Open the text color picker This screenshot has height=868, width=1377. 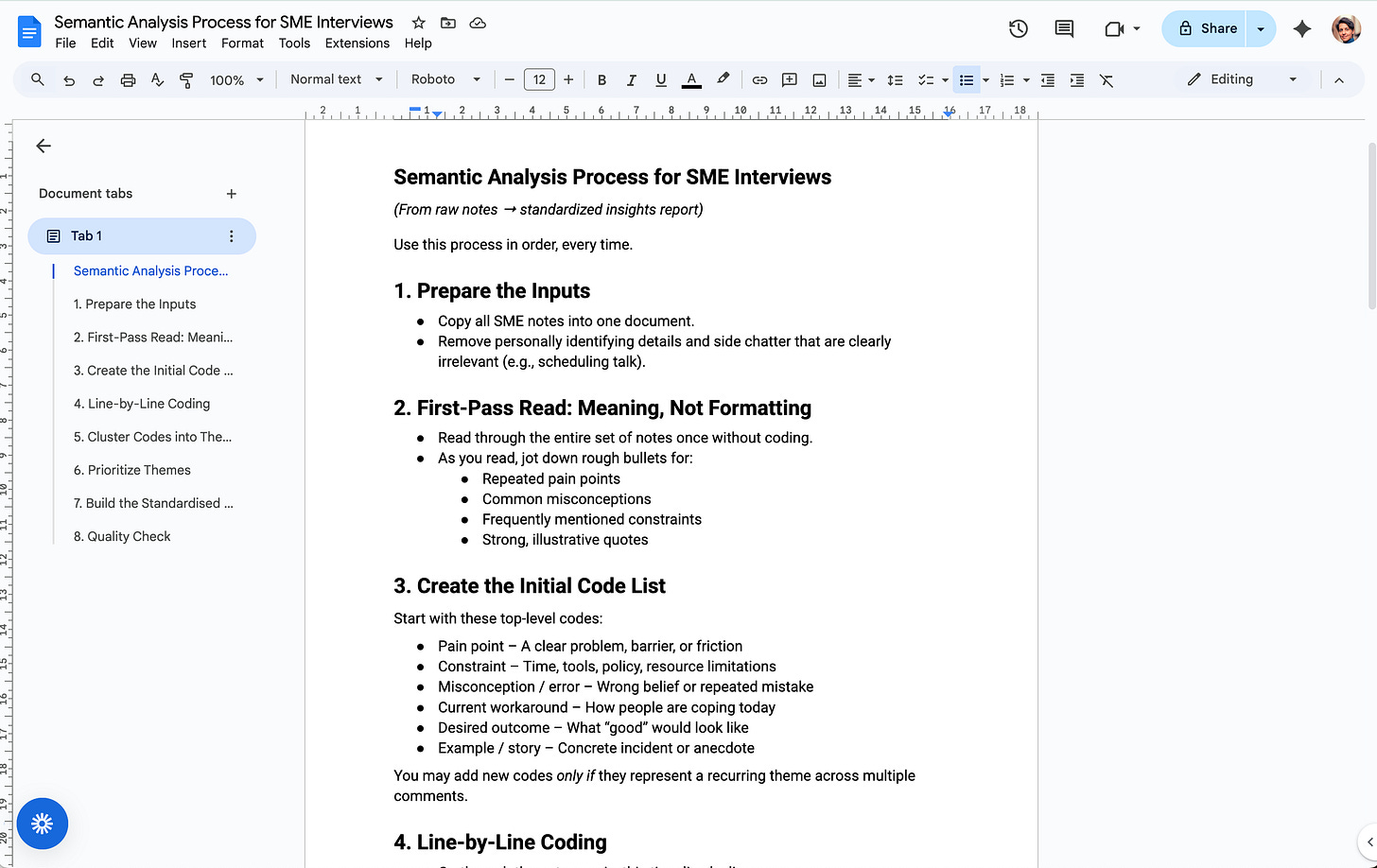click(691, 80)
